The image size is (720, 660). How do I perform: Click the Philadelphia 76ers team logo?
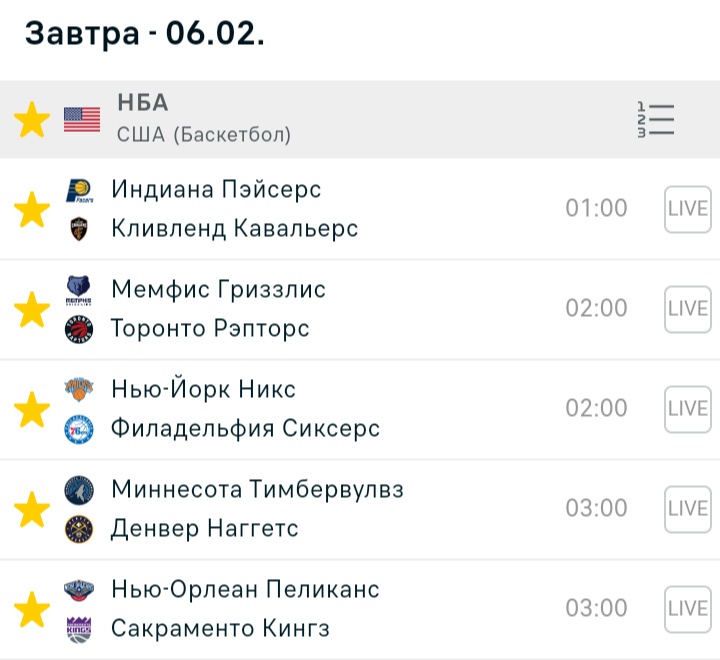[x=79, y=429]
